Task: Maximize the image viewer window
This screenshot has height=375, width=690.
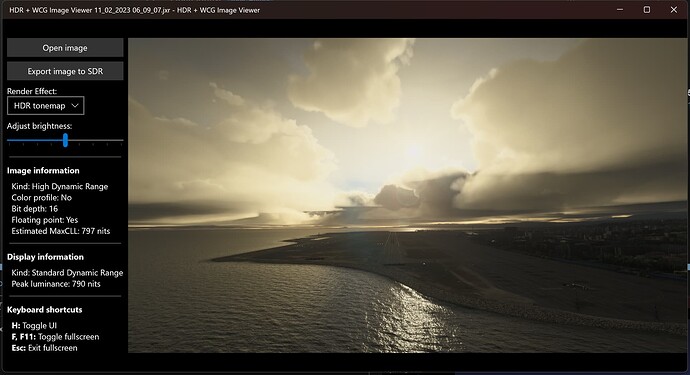Action: (646, 10)
